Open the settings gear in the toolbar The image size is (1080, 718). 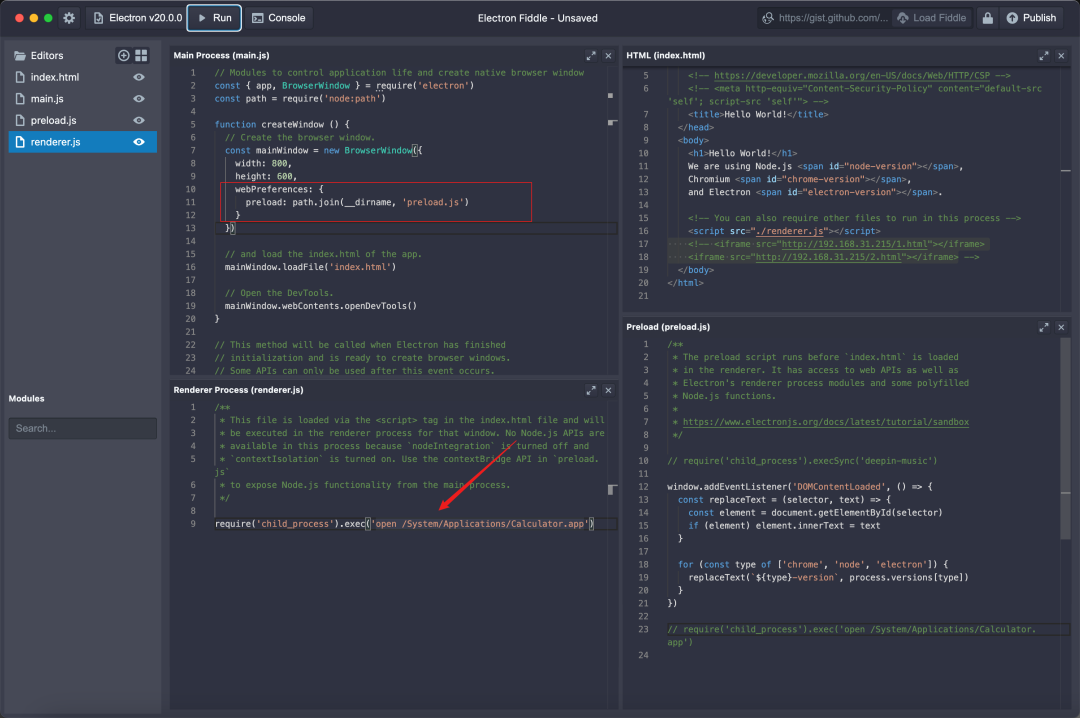69,18
